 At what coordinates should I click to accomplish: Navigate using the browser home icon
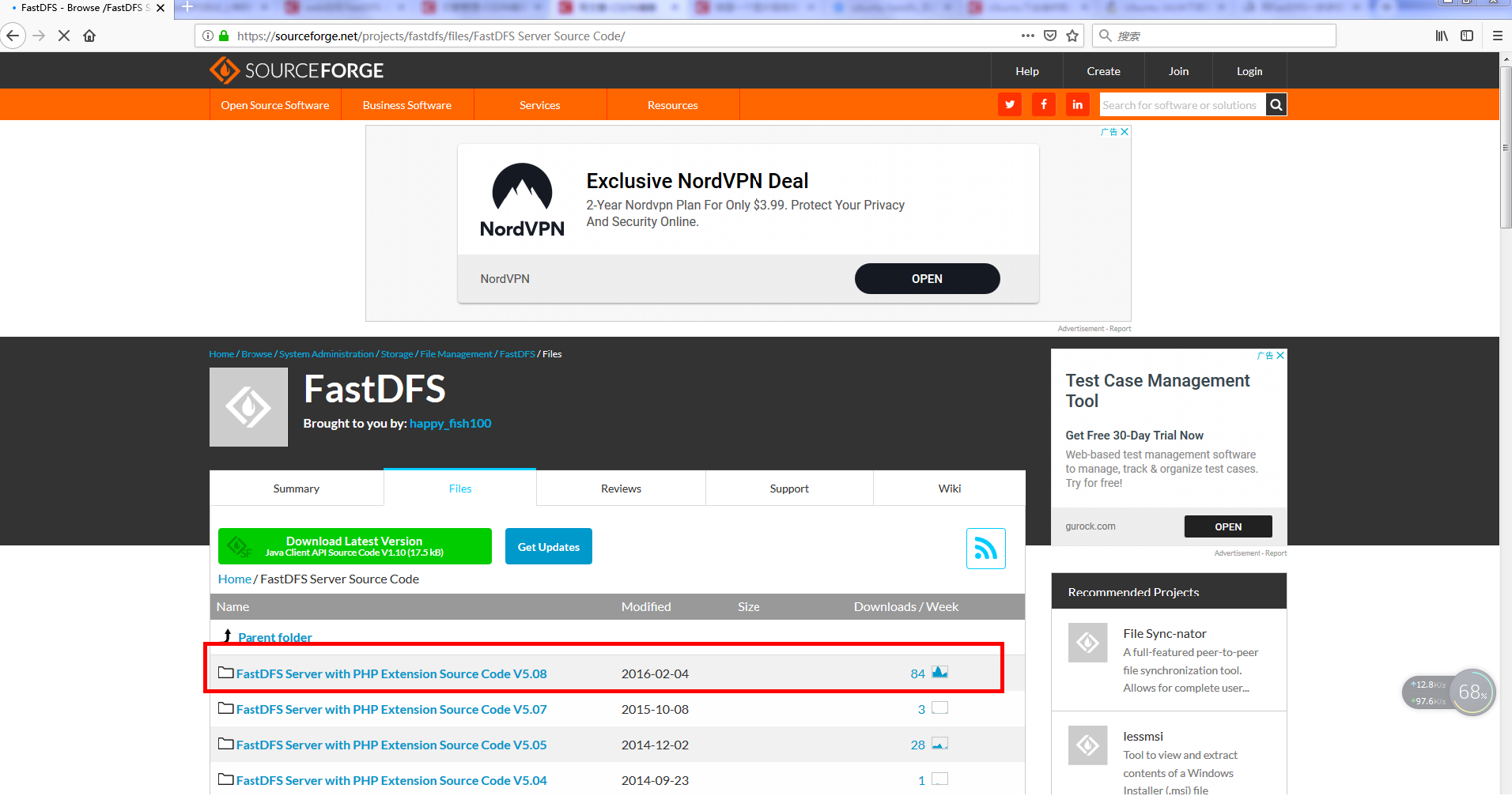89,36
